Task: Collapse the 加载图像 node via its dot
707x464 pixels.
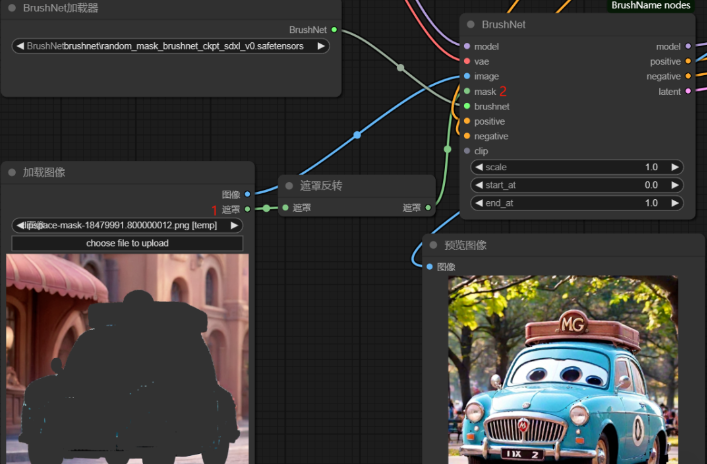Action: click(12, 172)
